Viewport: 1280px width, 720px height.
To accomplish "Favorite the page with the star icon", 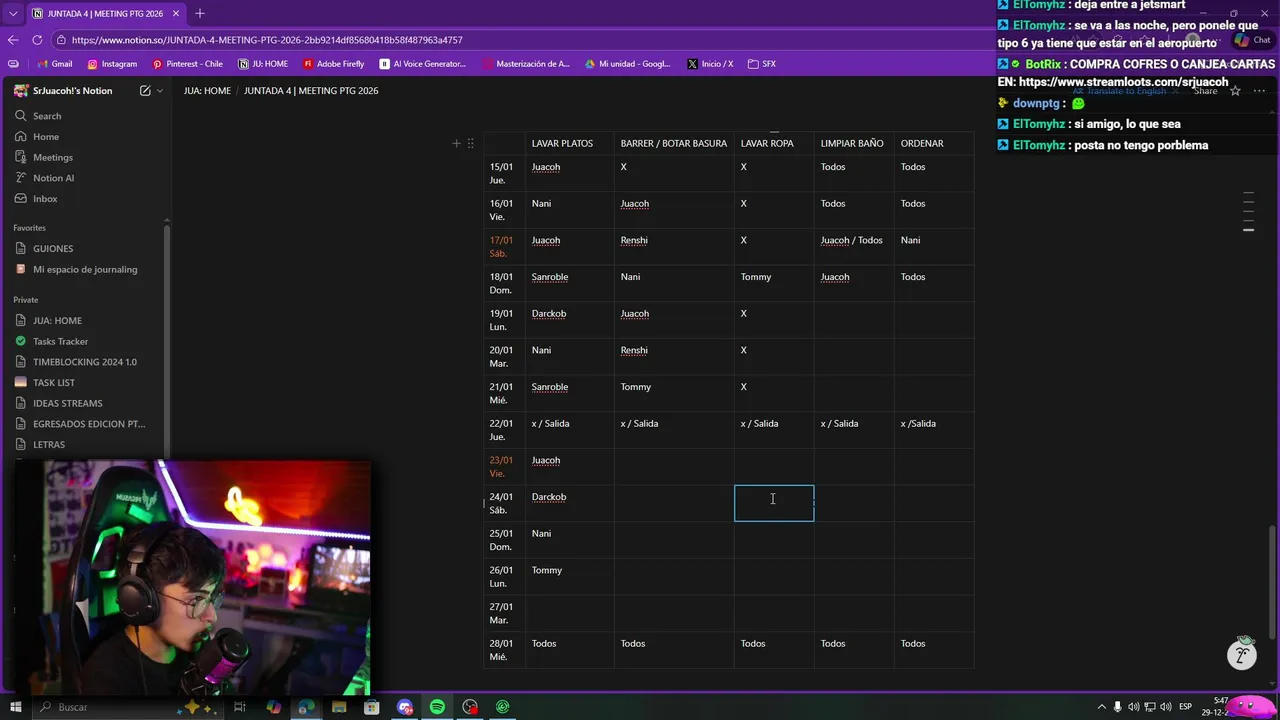I will (x=1235, y=91).
